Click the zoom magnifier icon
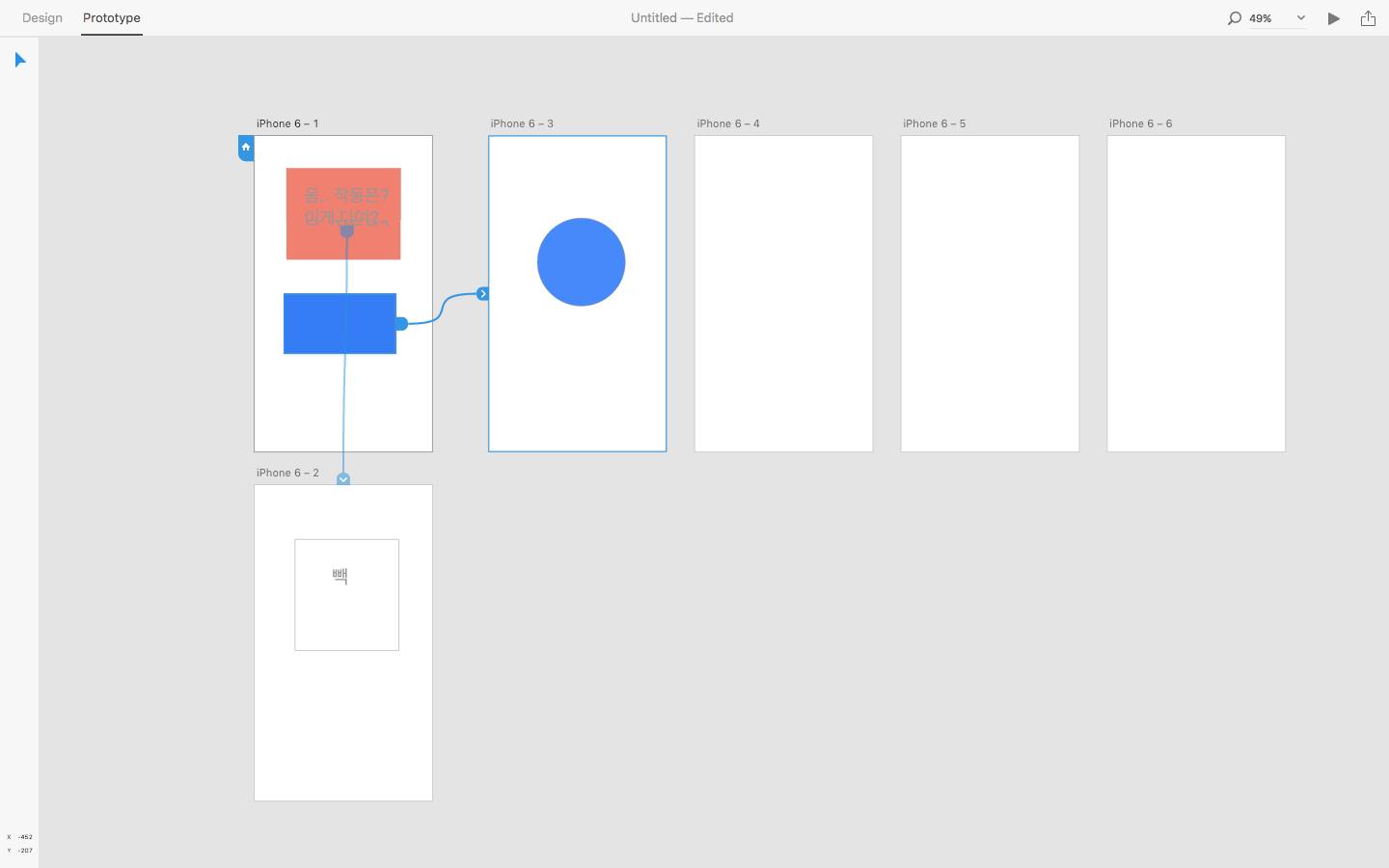 (1234, 18)
